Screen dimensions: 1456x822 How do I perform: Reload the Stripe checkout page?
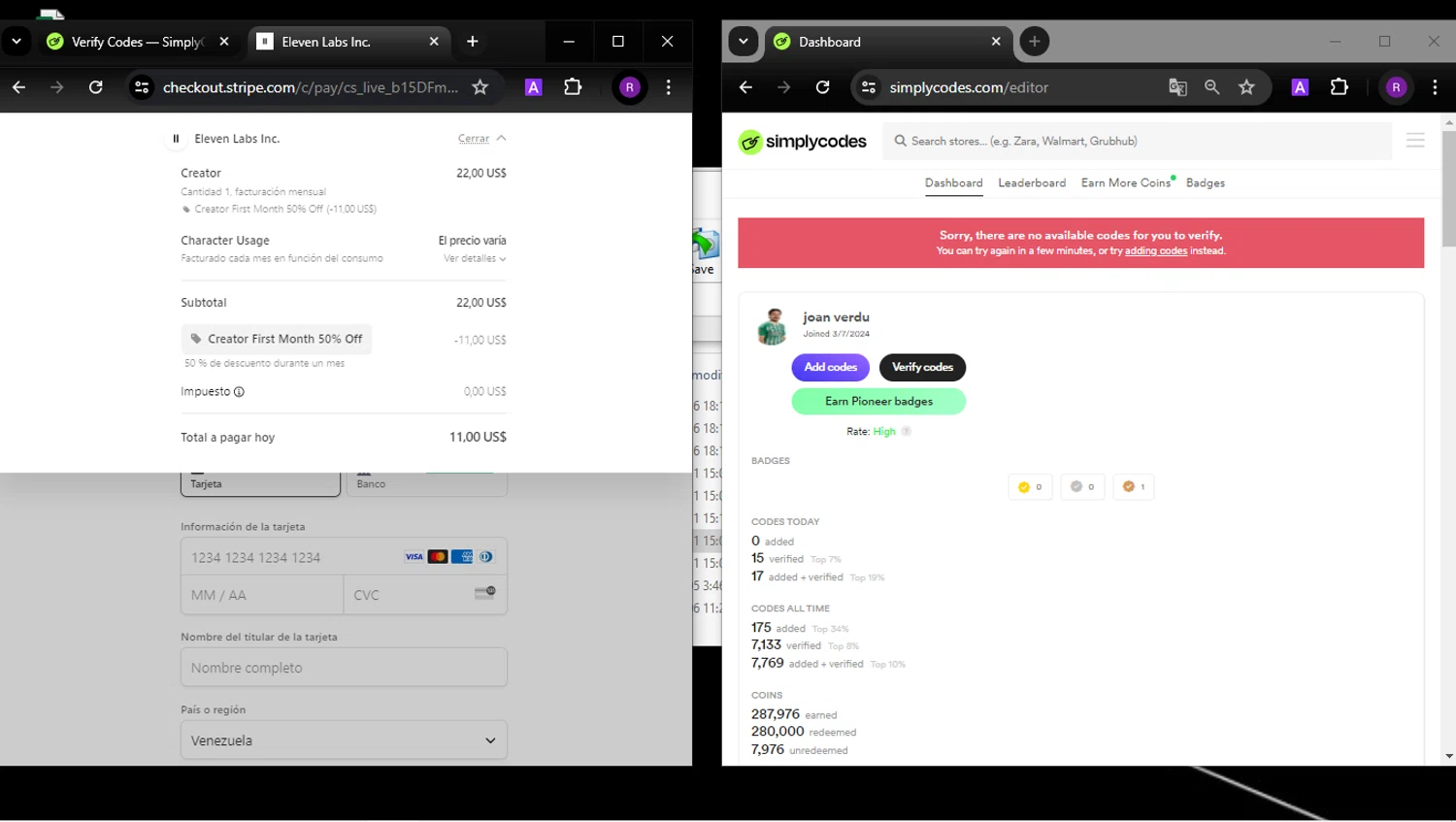pyautogui.click(x=96, y=87)
